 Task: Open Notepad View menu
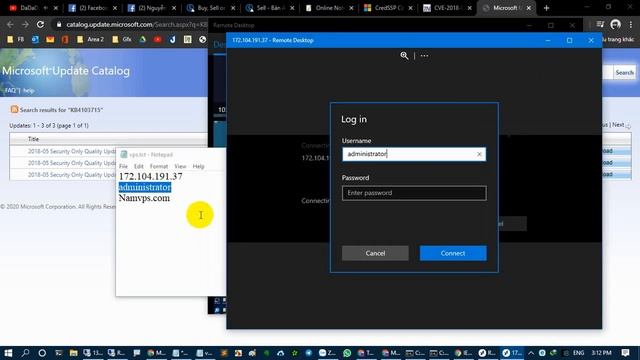click(x=180, y=167)
